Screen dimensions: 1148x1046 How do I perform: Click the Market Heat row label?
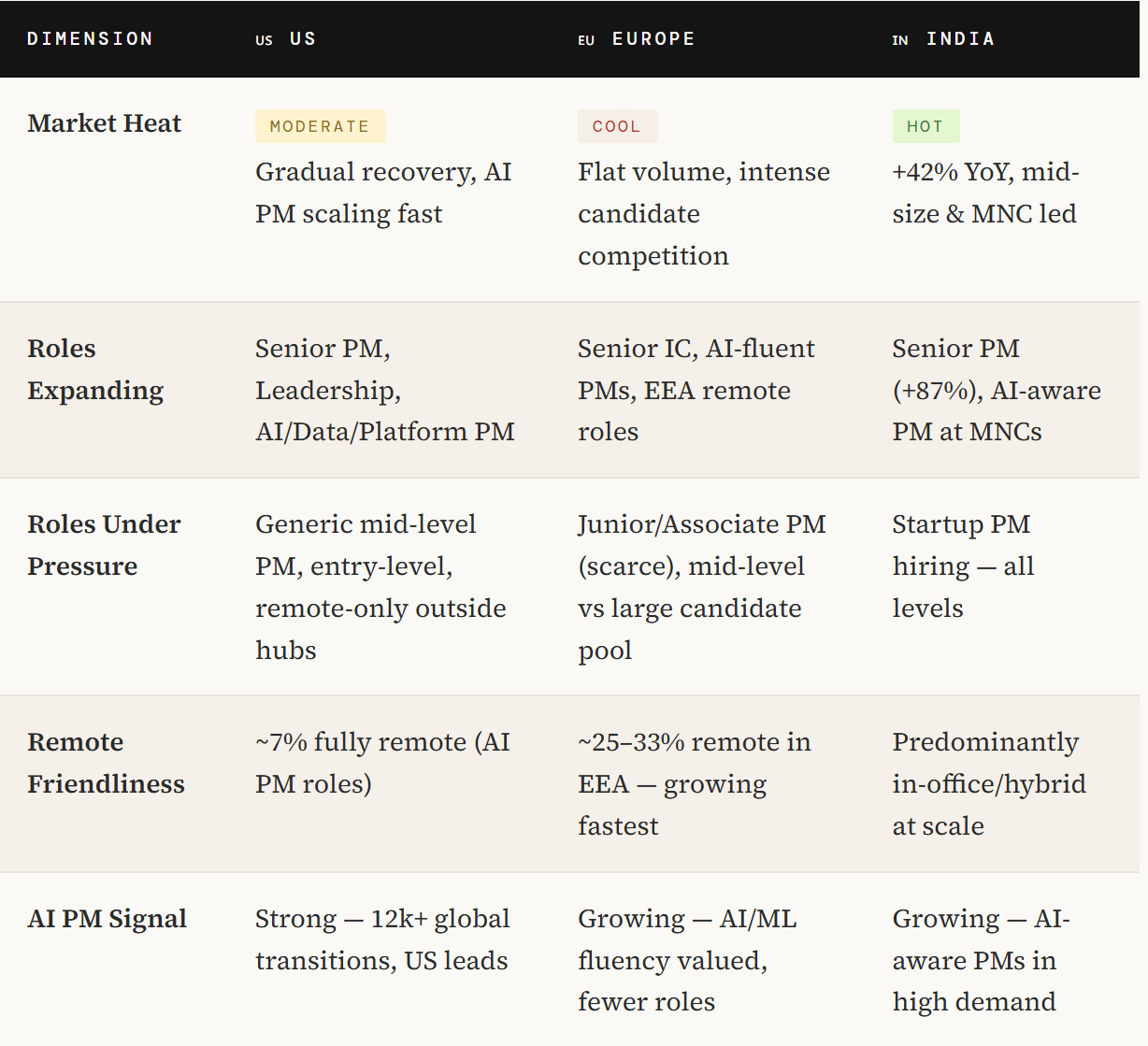coord(105,123)
